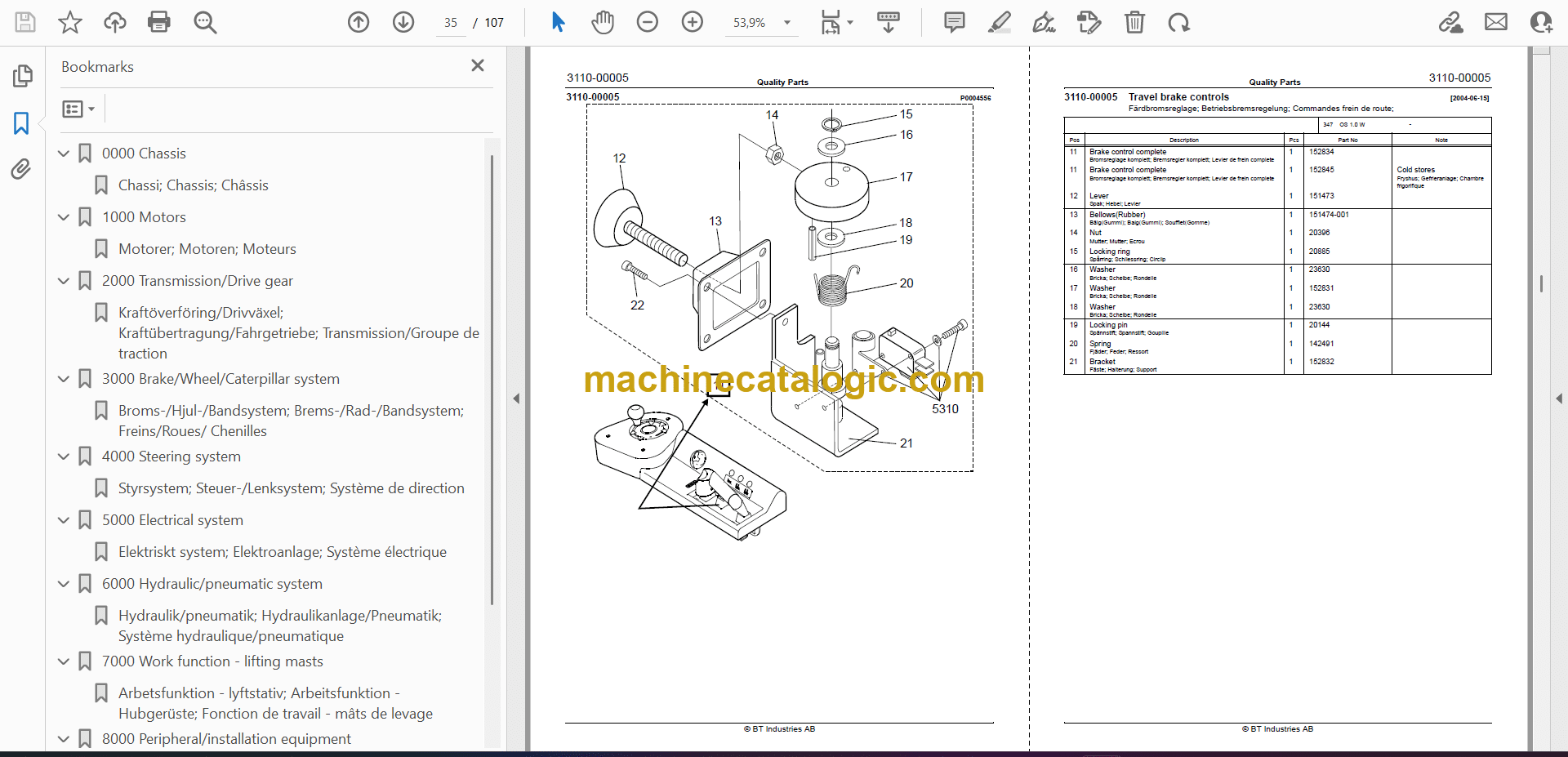This screenshot has height=757, width=1568.
Task: Collapse the left navigation pane arrow
Action: click(516, 399)
